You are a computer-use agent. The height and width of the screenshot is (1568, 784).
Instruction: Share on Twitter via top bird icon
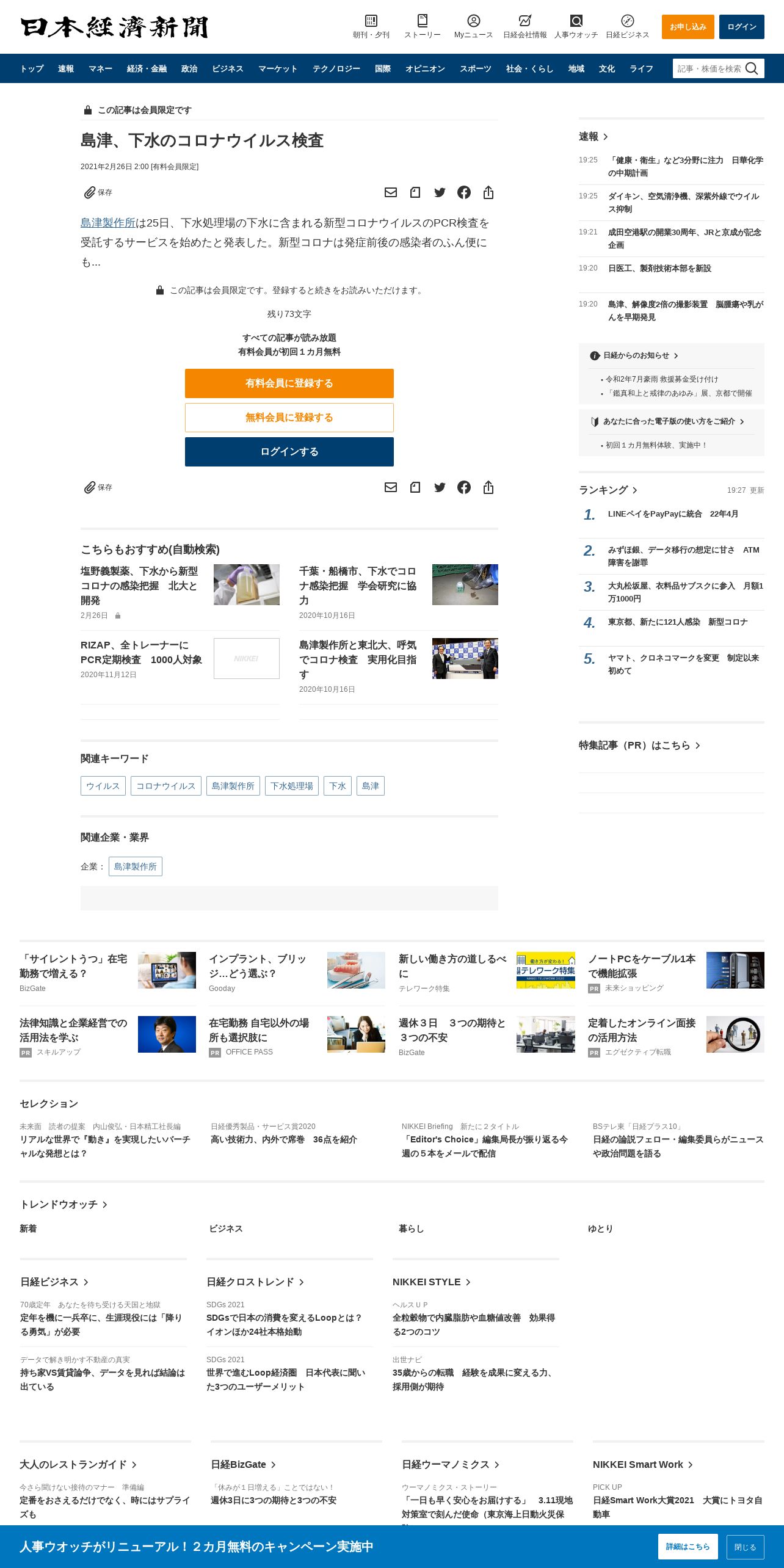pyautogui.click(x=440, y=192)
